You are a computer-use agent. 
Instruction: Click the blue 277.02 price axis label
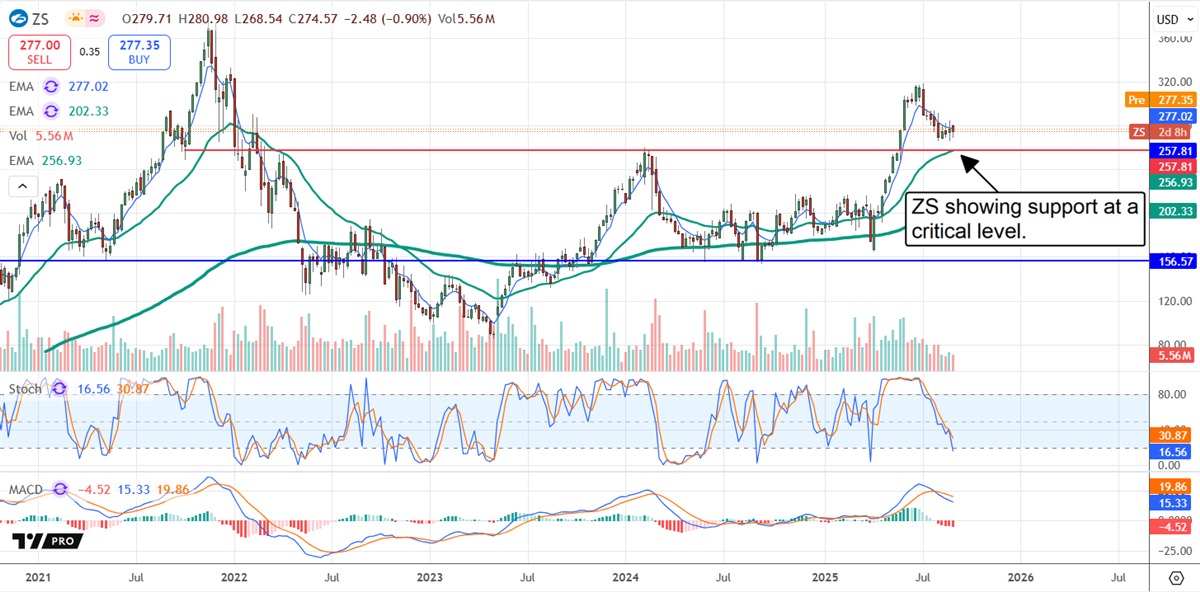[1175, 117]
